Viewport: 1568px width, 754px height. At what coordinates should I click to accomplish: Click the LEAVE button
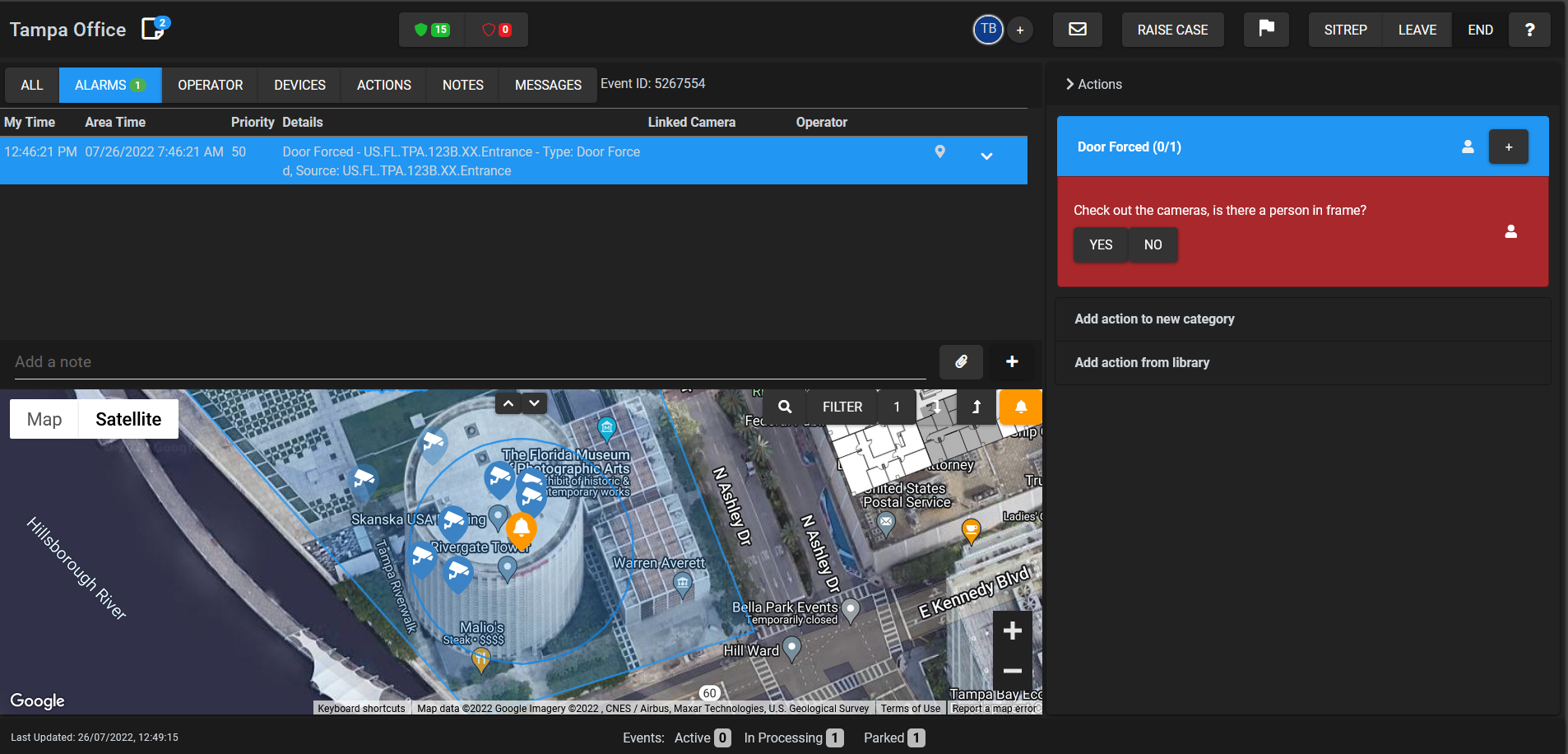[1417, 30]
